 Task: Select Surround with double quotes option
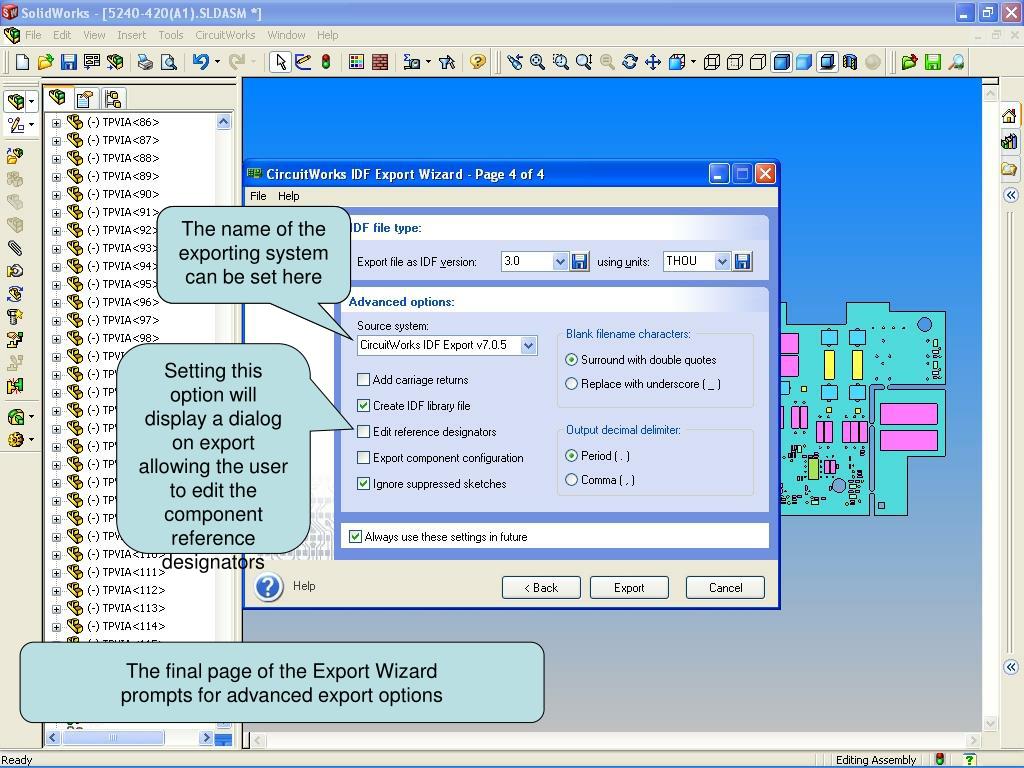pos(571,360)
